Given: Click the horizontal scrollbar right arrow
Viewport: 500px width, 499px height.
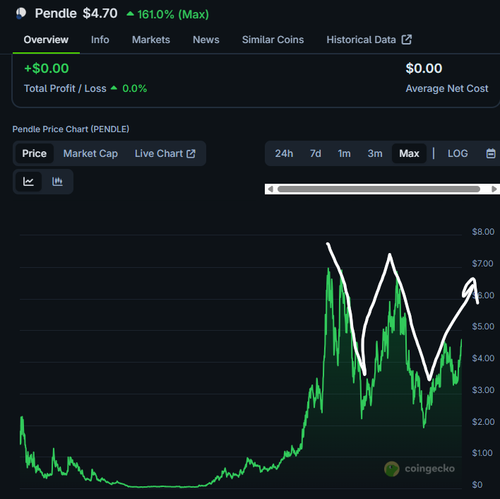Looking at the screenshot, I should point(494,189).
